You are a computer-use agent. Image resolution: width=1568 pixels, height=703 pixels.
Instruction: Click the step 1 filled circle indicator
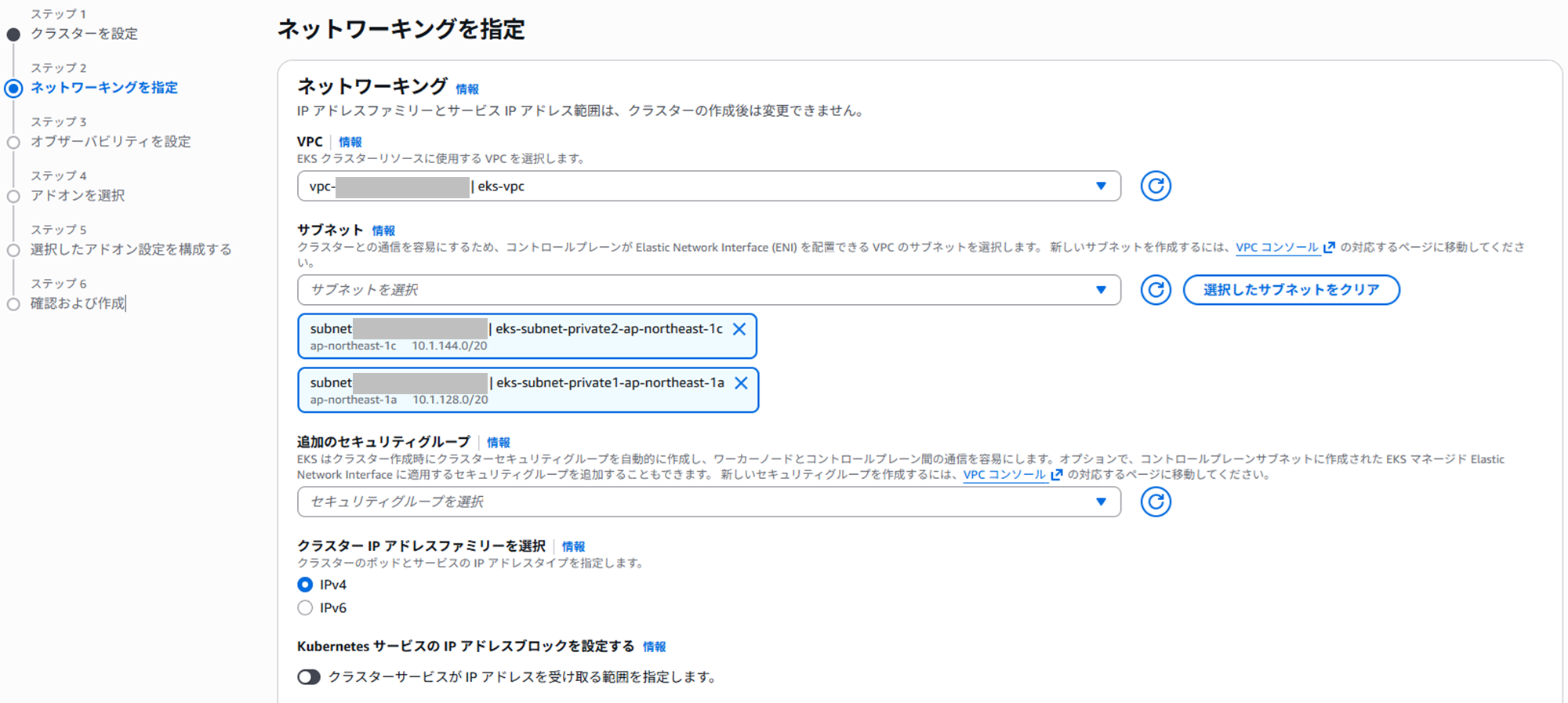coord(13,34)
